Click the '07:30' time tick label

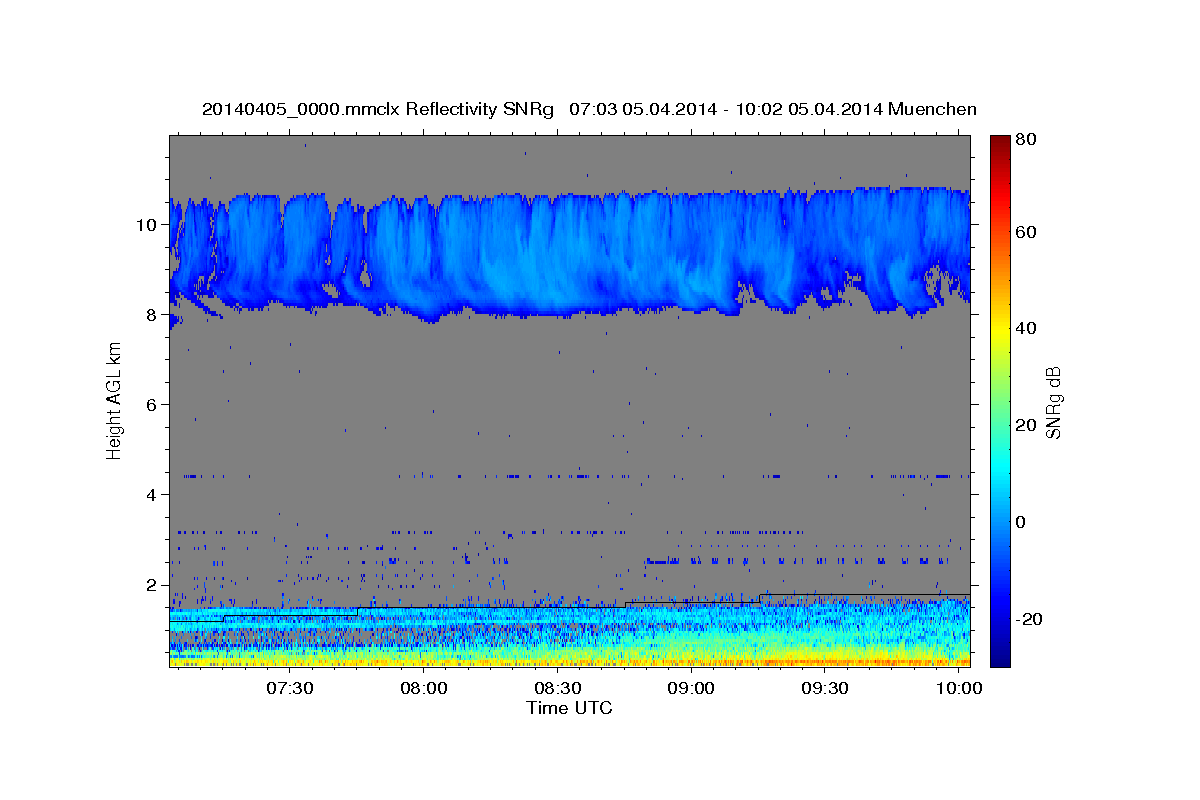(290, 689)
